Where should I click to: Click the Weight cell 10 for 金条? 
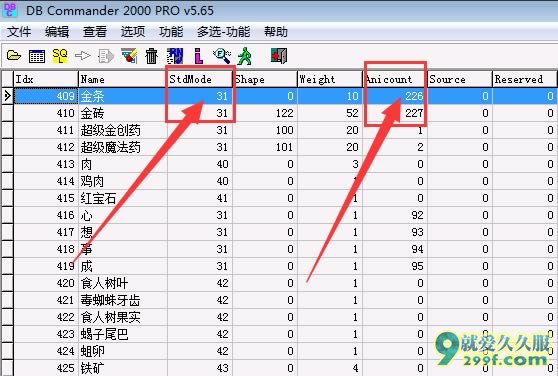point(330,96)
